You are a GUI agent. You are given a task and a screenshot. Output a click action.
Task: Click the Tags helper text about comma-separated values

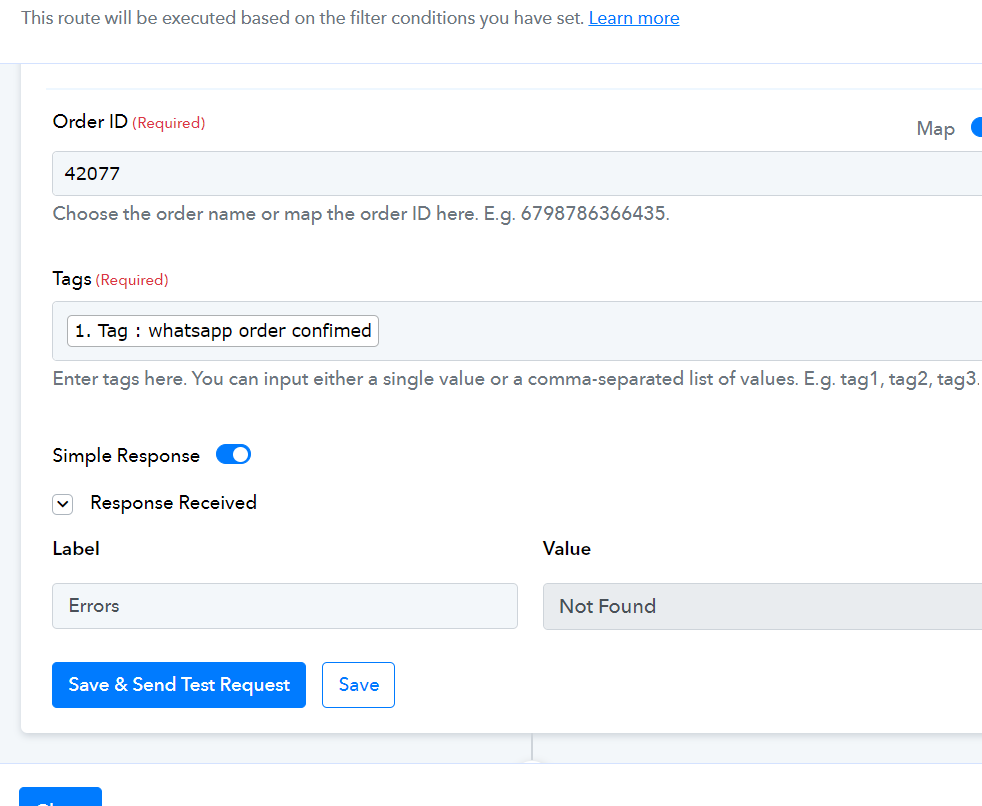pyautogui.click(x=516, y=379)
